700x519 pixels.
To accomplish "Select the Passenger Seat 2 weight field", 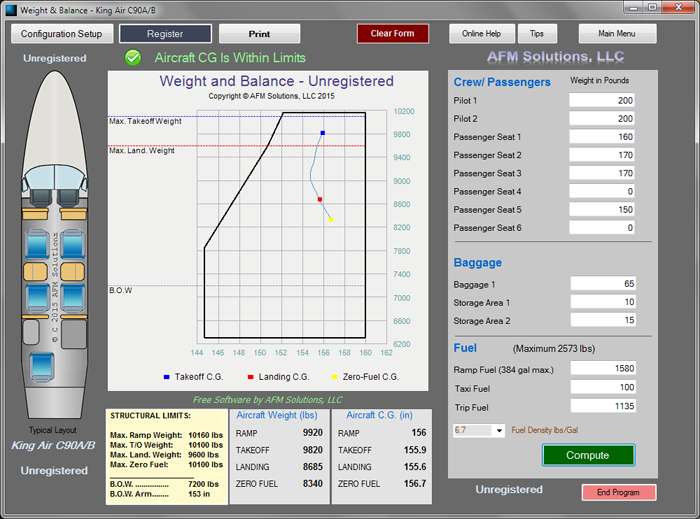I will pos(601,155).
